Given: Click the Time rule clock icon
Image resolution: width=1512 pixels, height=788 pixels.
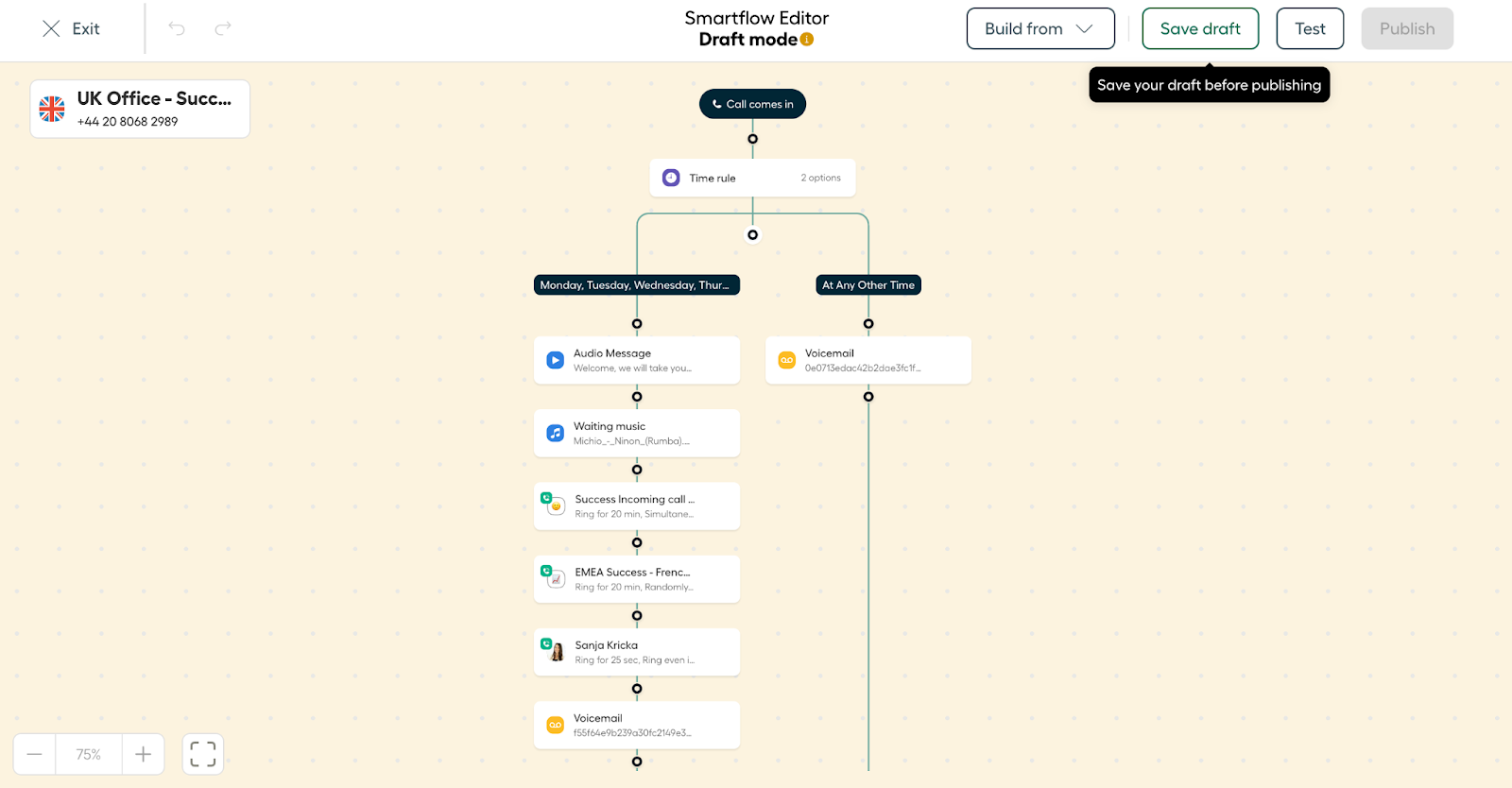Looking at the screenshot, I should click(x=671, y=178).
